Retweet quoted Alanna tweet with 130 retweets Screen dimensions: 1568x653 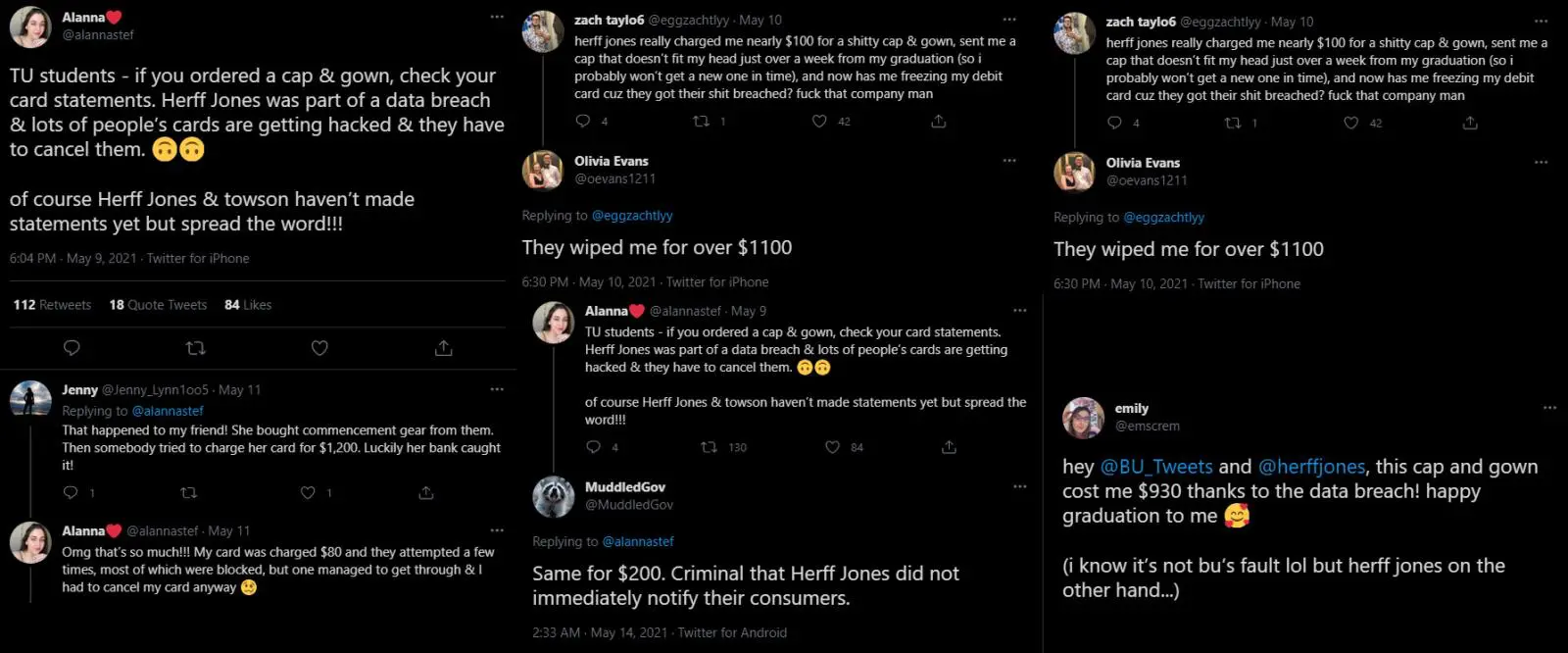[709, 447]
